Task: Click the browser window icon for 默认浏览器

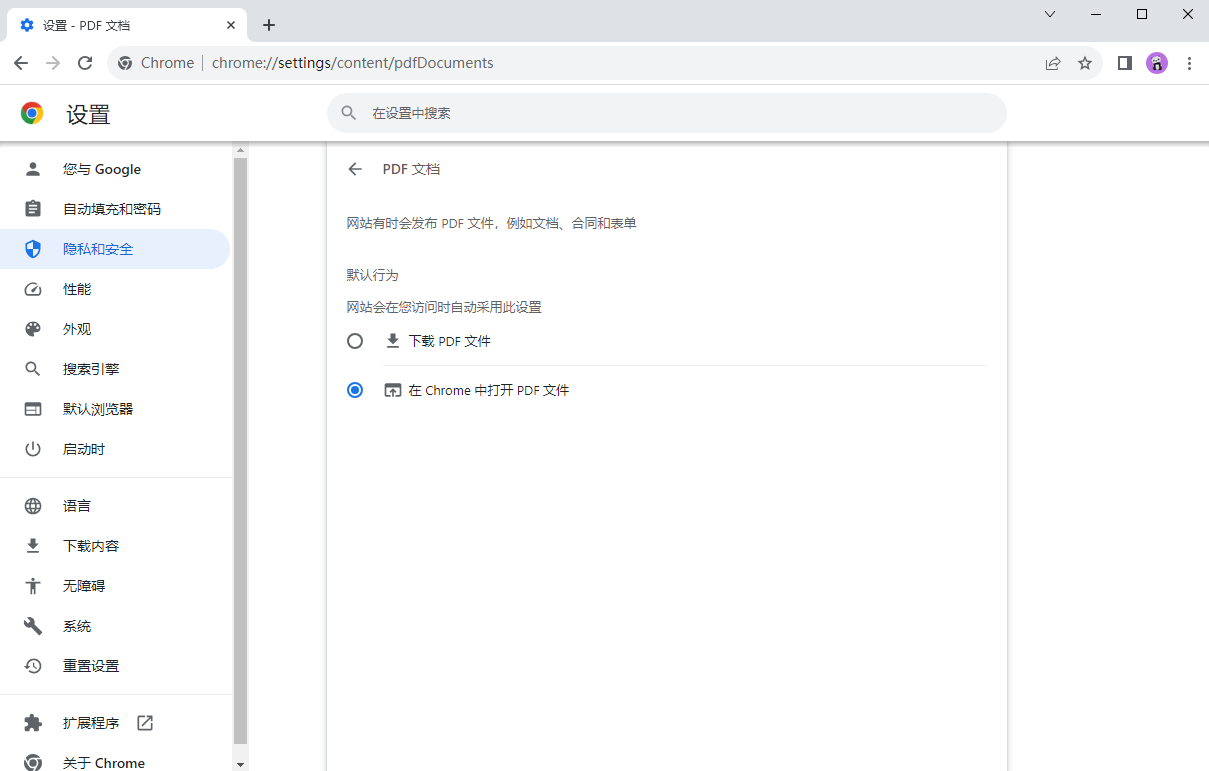Action: point(33,409)
